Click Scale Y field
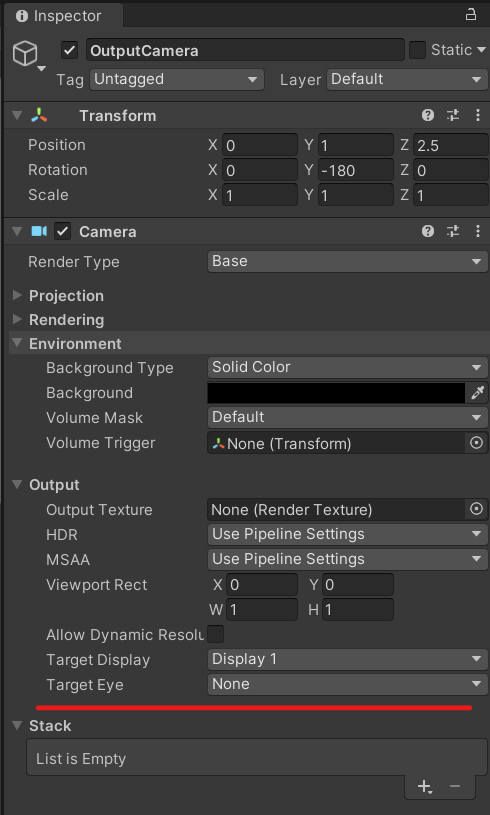490x815 pixels. (355, 195)
